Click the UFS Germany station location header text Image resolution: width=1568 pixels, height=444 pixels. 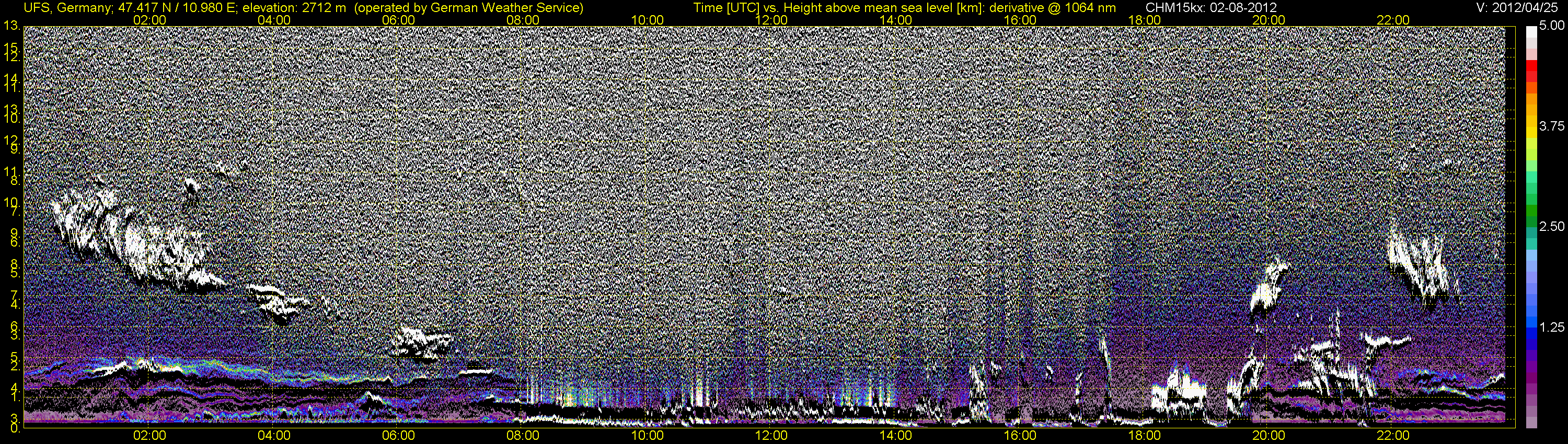click(x=130, y=7)
